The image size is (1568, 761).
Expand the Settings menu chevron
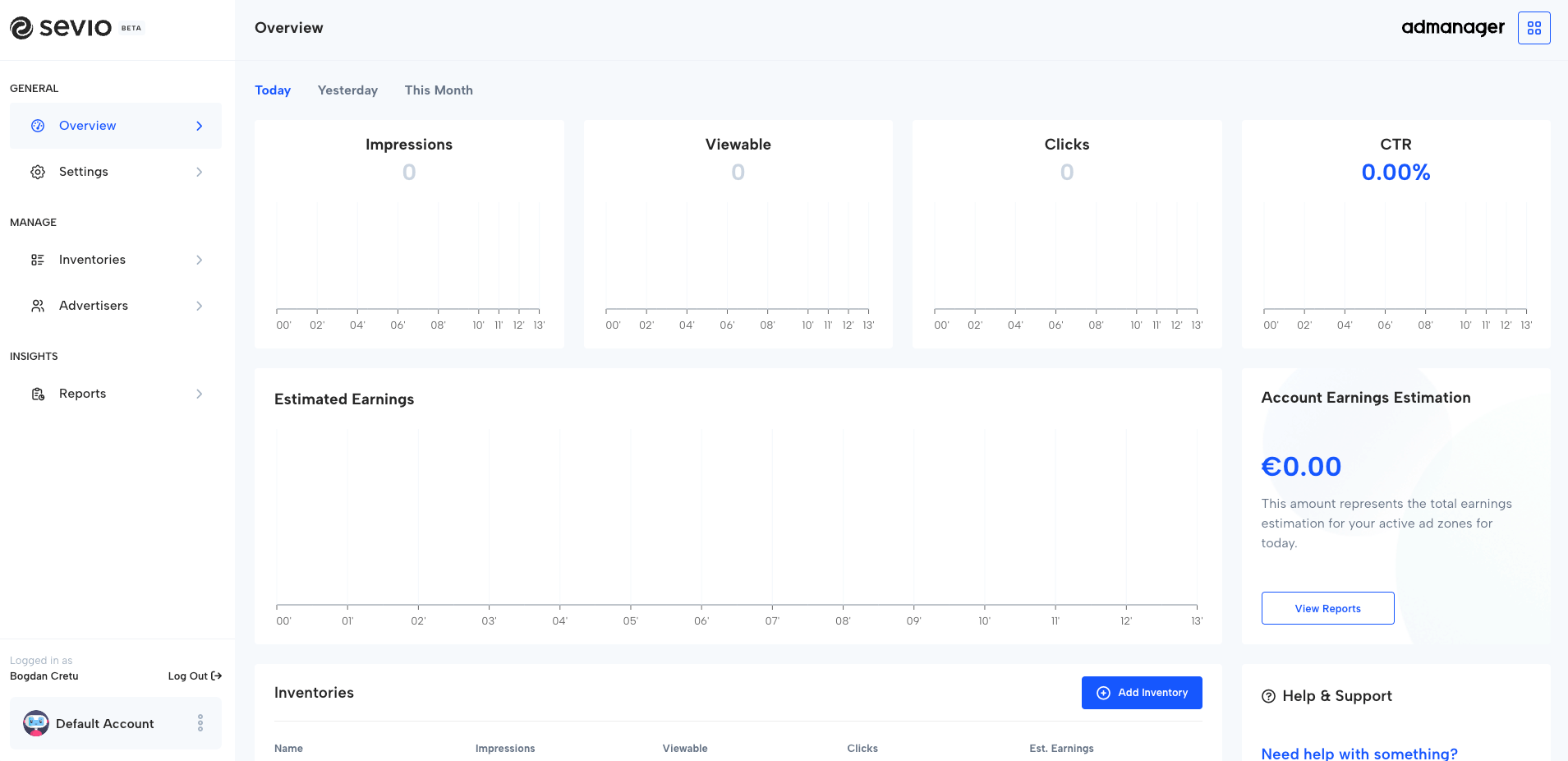(199, 172)
